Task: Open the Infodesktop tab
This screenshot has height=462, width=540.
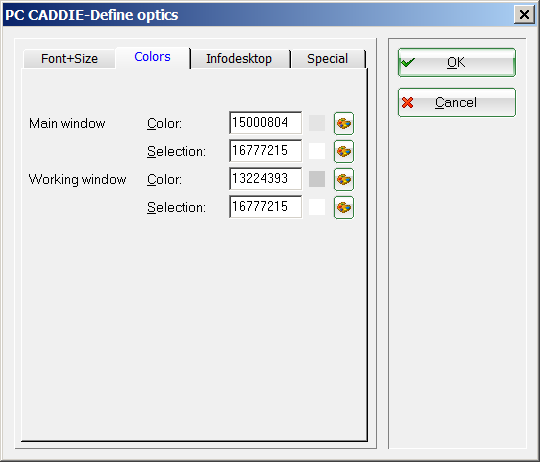Action: coord(239,59)
